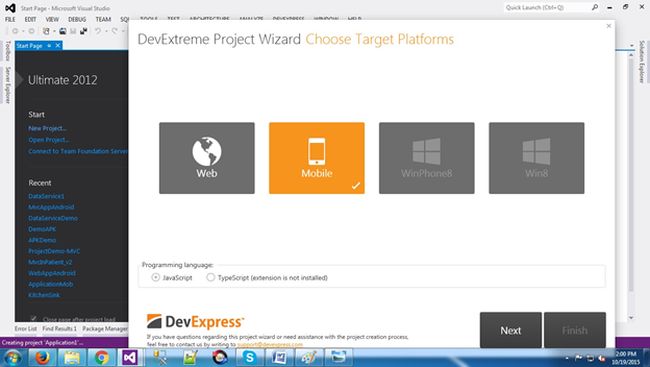Viewport: 650px width, 367px height.
Task: Open the New Project toolbar dropdown arrow
Action: click(x=54, y=32)
